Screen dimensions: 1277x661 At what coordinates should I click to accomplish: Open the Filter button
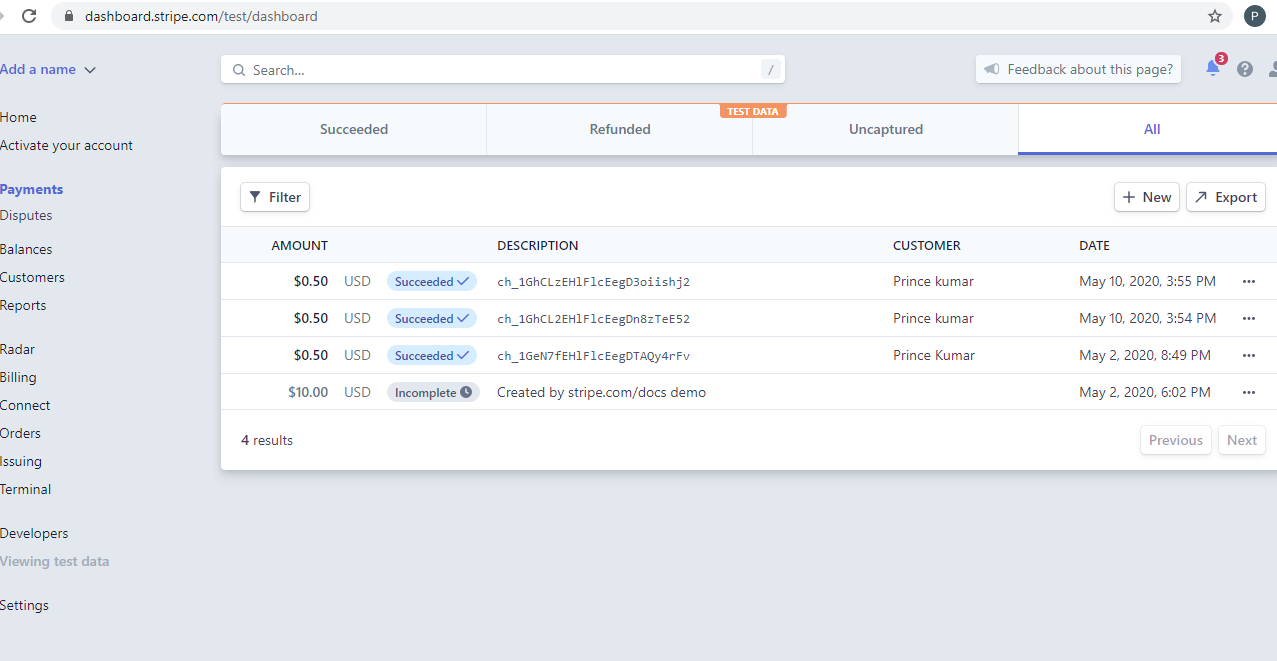click(275, 197)
